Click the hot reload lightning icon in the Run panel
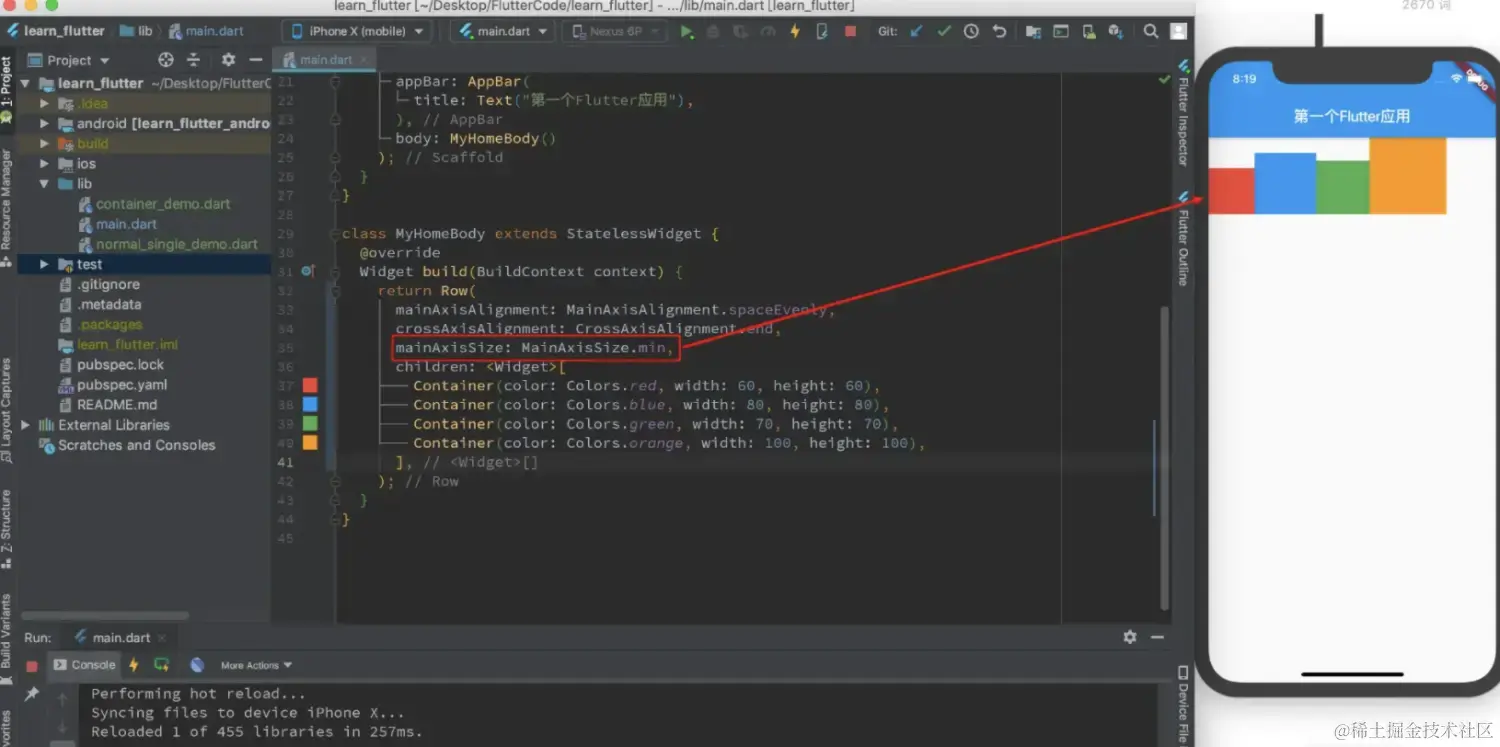 point(134,665)
